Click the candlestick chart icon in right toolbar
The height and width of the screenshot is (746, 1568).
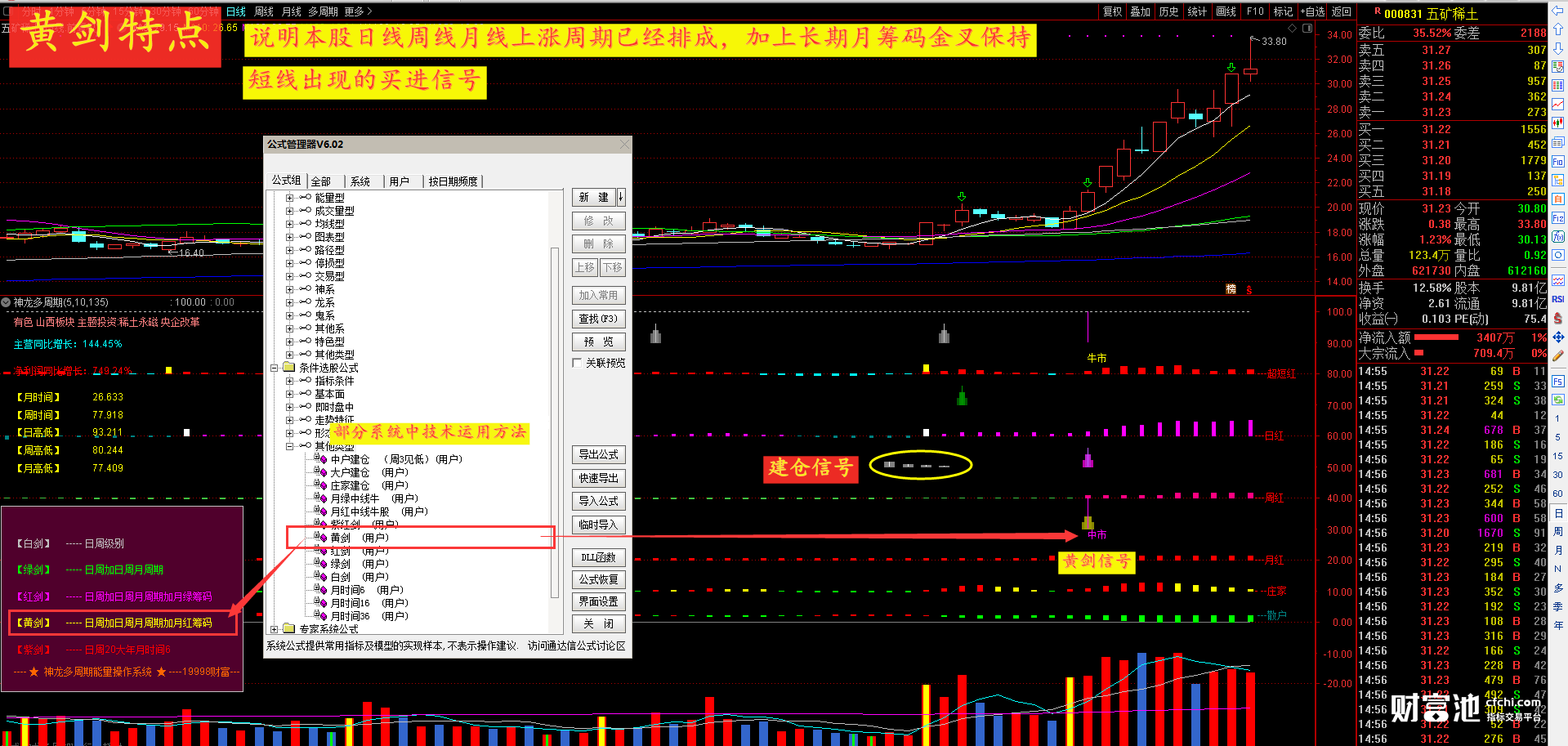pyautogui.click(x=1558, y=123)
